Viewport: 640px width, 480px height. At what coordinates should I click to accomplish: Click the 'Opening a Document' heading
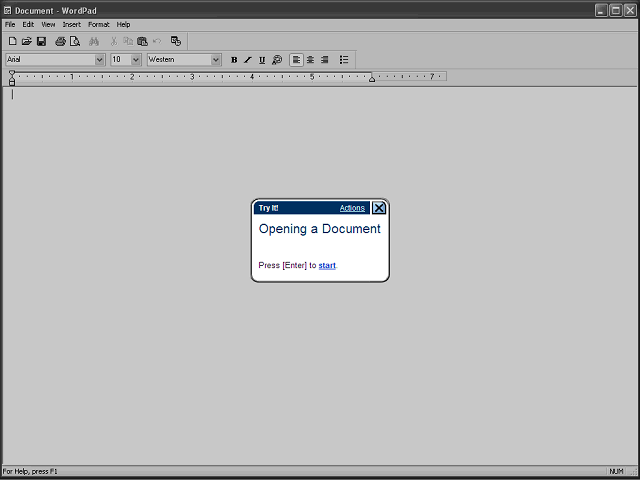(320, 229)
